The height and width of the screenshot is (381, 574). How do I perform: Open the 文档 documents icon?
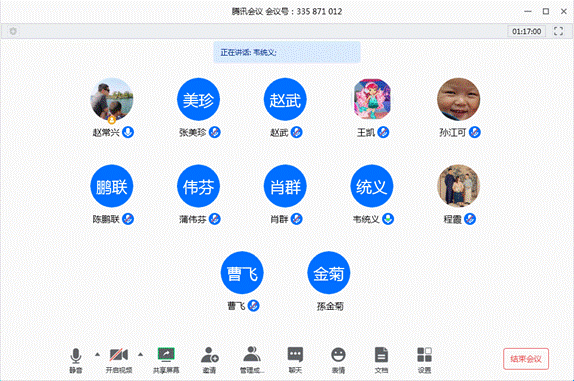pyautogui.click(x=381, y=355)
